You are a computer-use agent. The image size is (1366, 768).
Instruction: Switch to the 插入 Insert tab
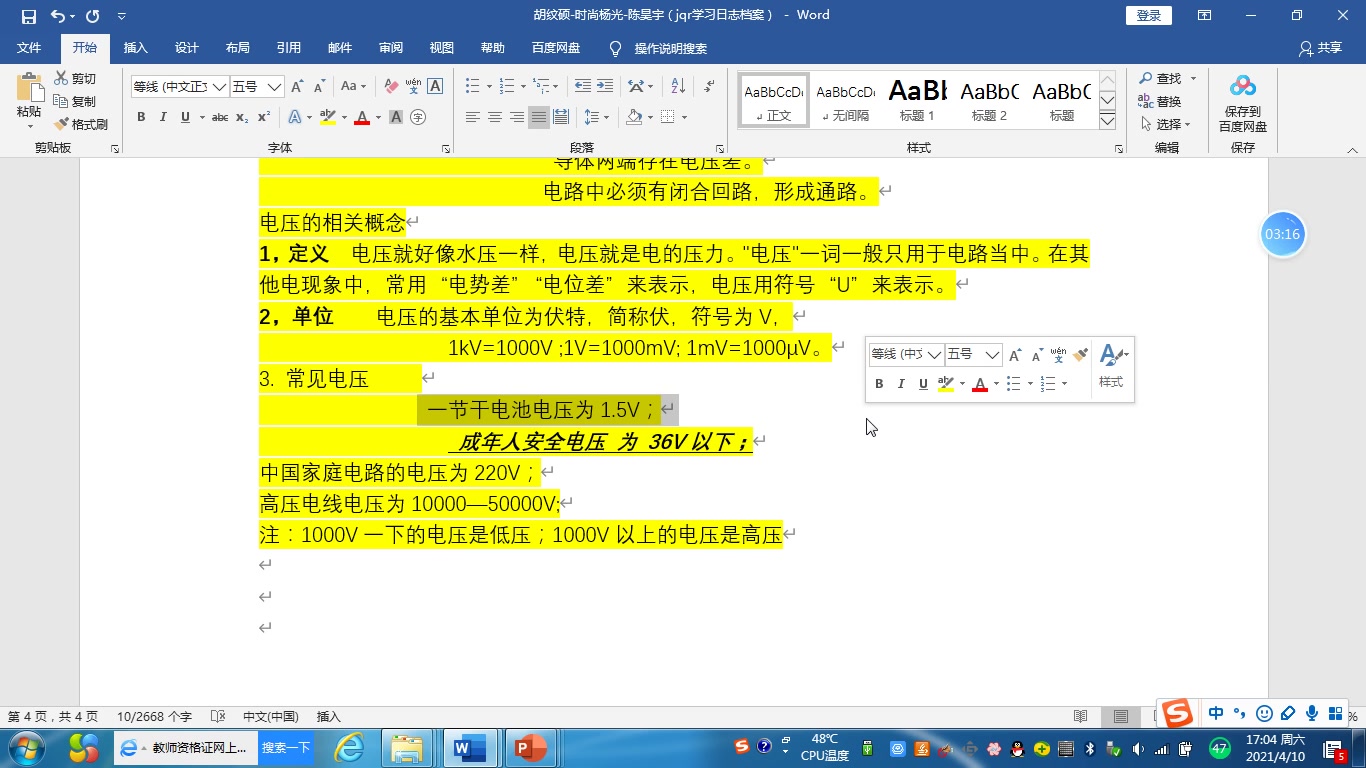(135, 48)
